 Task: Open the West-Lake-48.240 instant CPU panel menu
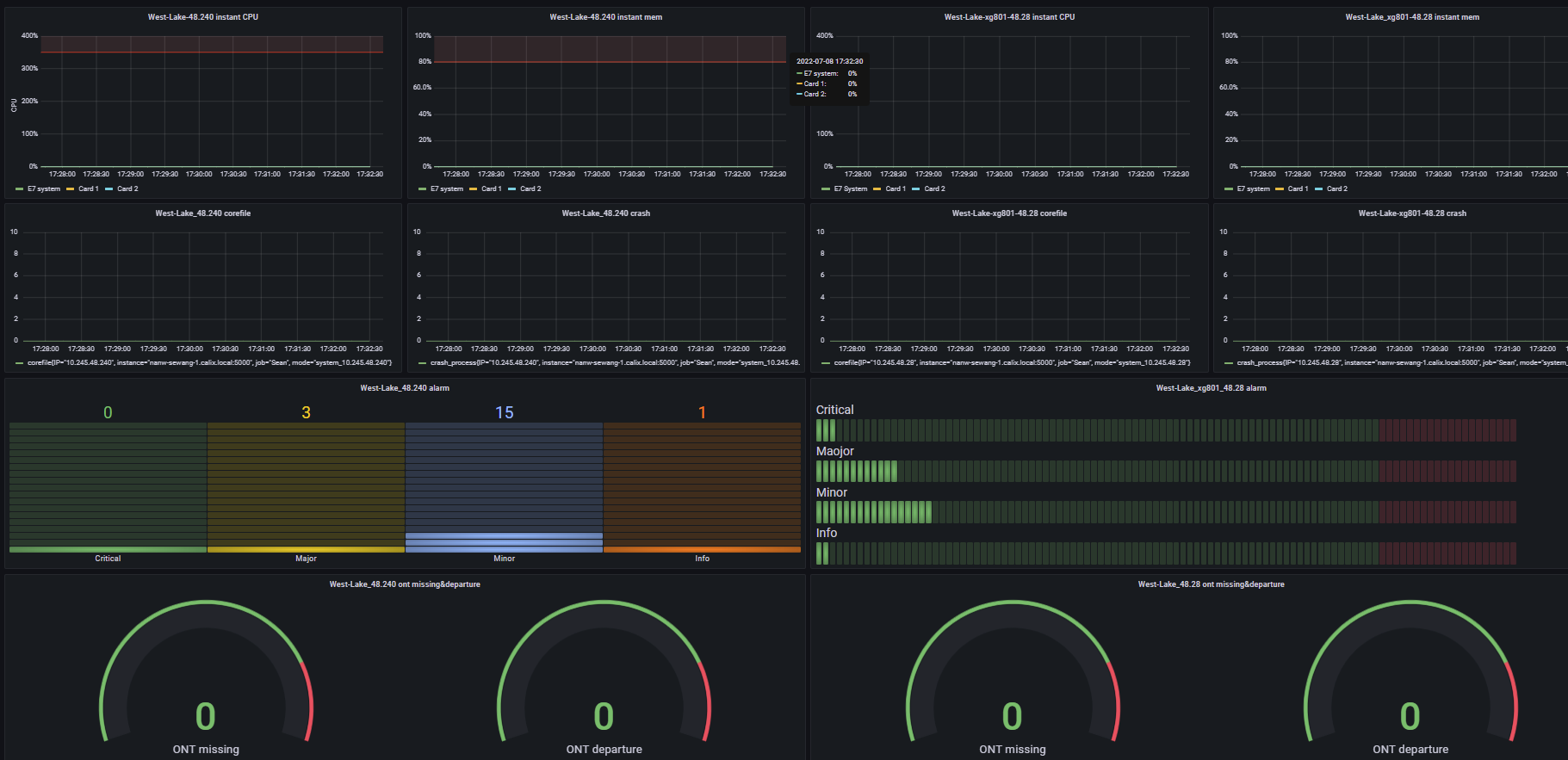pos(202,17)
